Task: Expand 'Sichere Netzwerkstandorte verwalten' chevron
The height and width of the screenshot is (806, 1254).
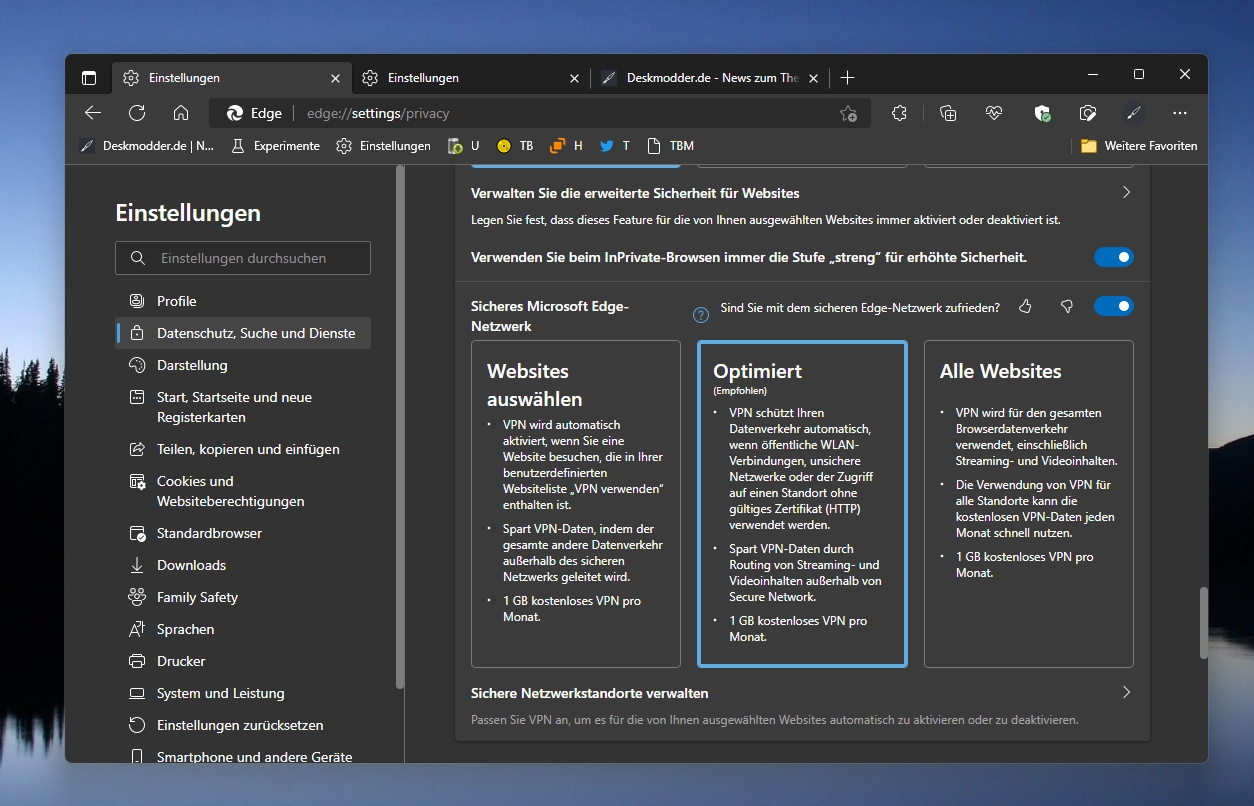Action: [x=1126, y=692]
